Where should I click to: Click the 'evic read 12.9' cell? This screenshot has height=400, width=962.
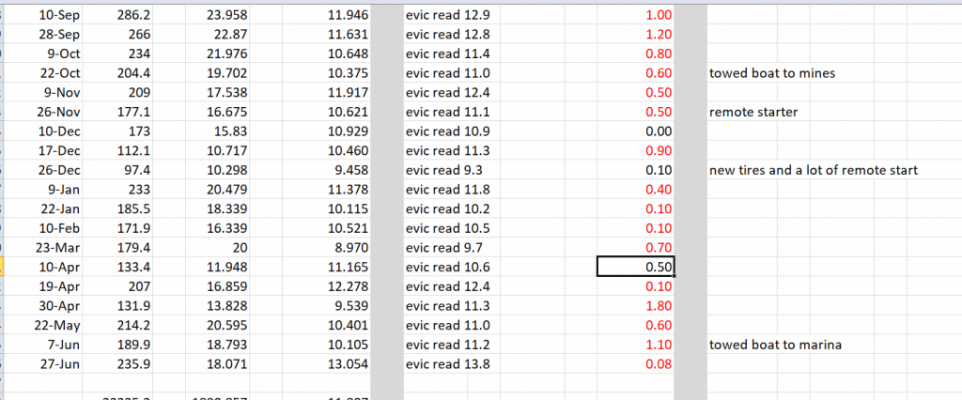point(452,15)
